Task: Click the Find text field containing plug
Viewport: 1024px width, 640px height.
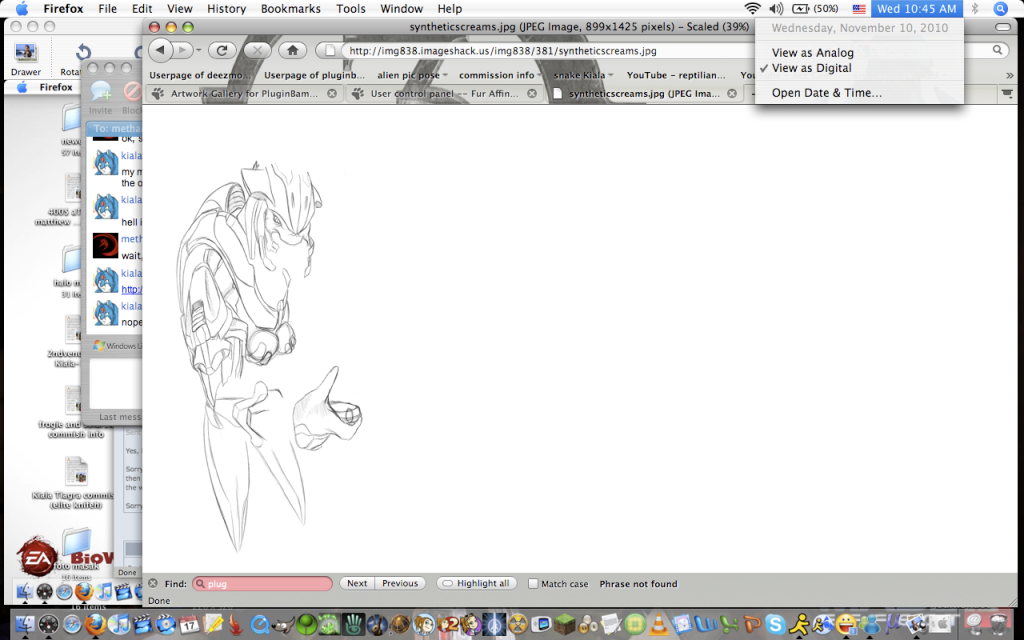Action: pyautogui.click(x=263, y=583)
